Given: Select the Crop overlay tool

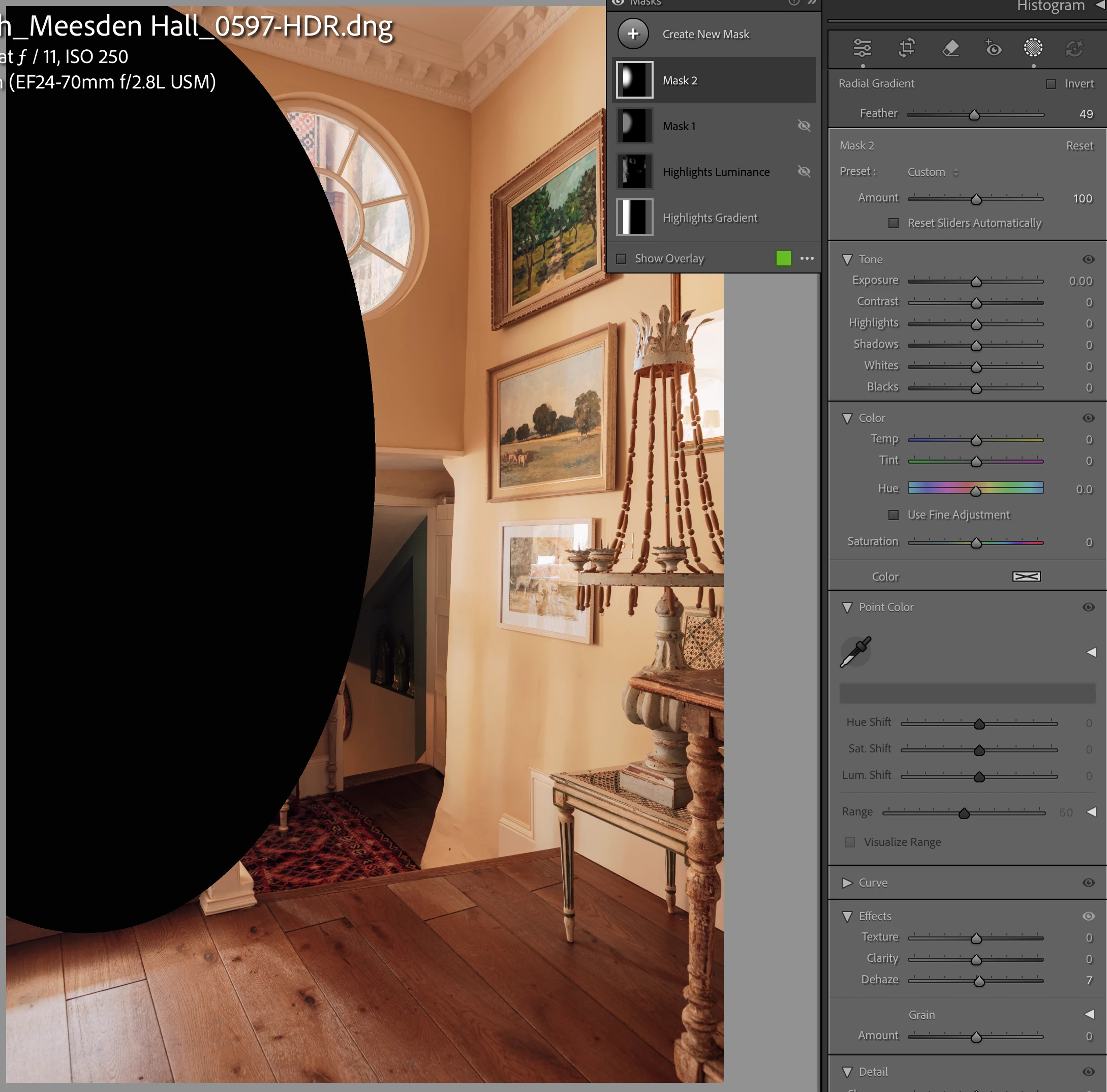Looking at the screenshot, I should [x=906, y=48].
